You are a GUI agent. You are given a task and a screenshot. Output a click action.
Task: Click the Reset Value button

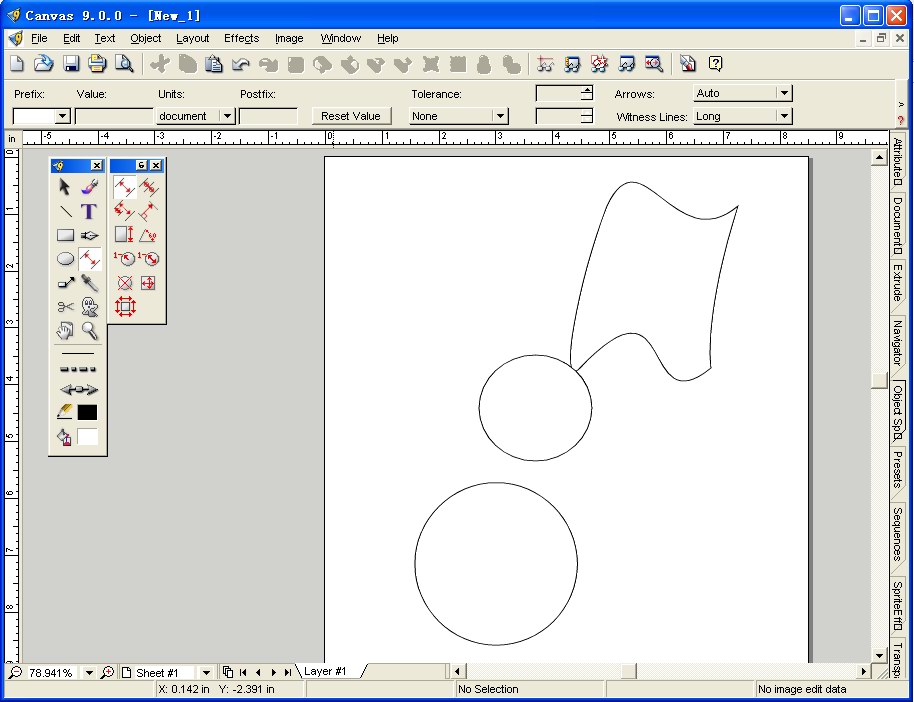coord(351,116)
